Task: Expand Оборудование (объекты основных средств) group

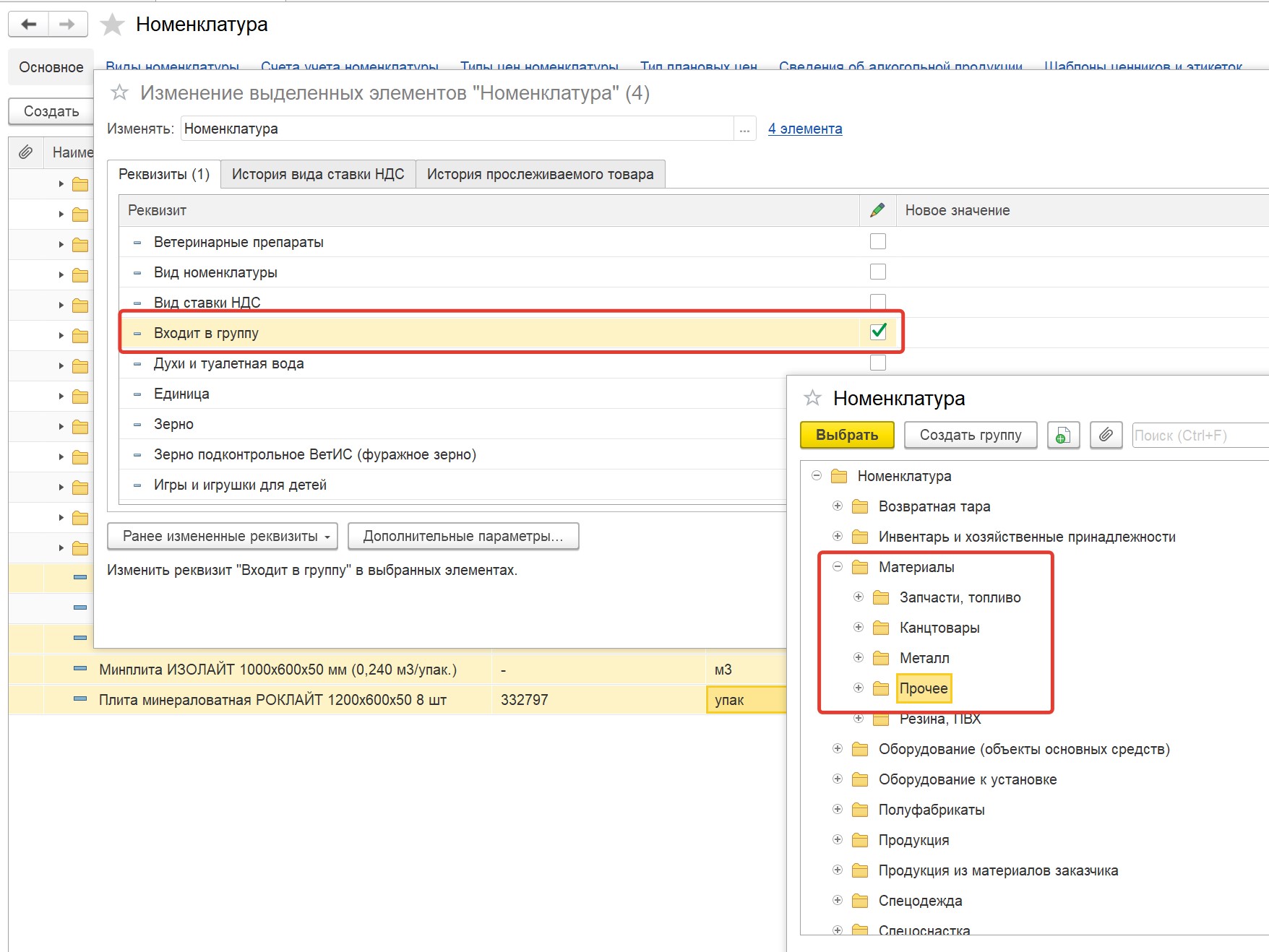Action: (838, 748)
